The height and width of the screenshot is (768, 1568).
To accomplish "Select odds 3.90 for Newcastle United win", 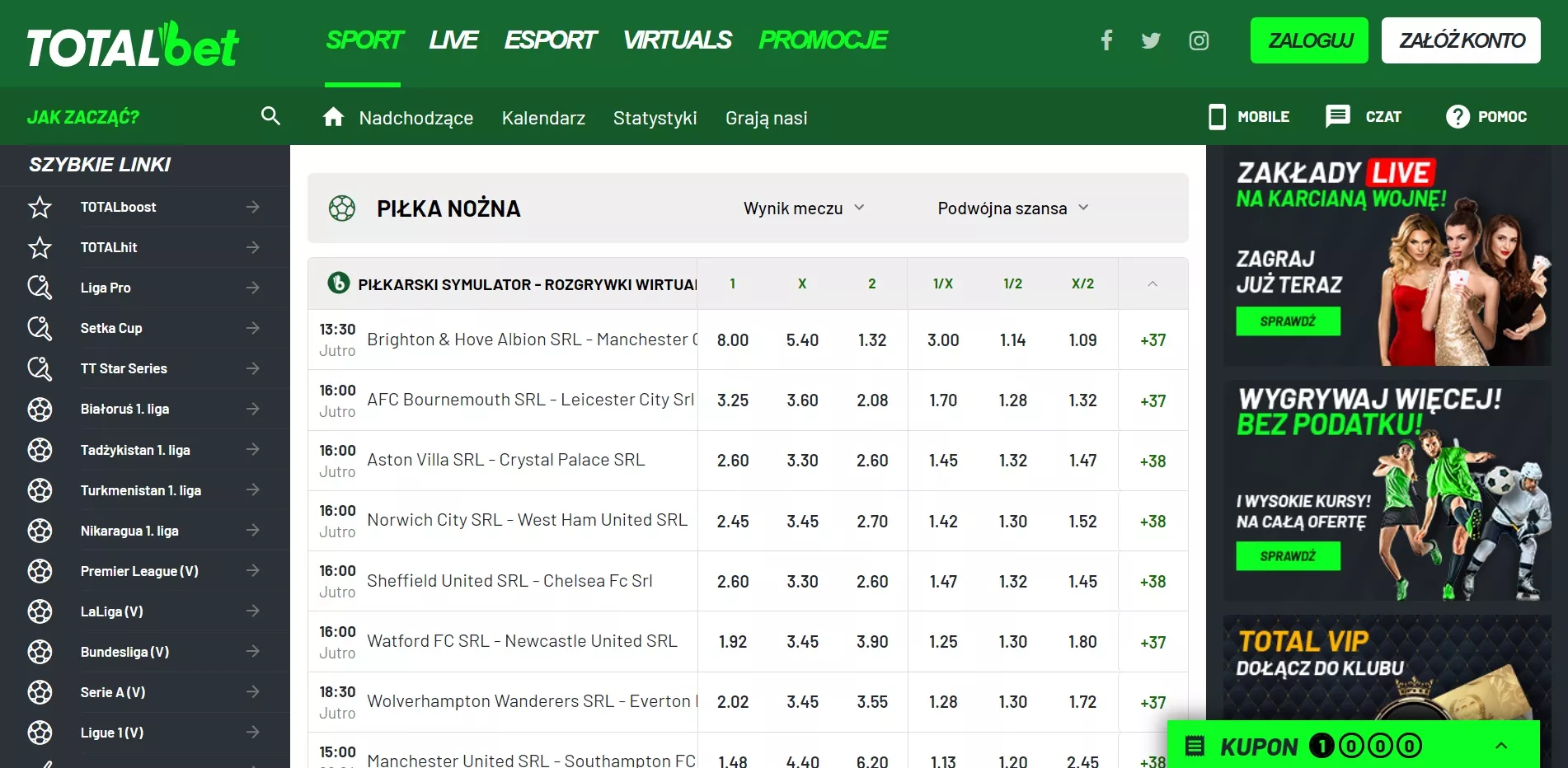I will (x=872, y=641).
